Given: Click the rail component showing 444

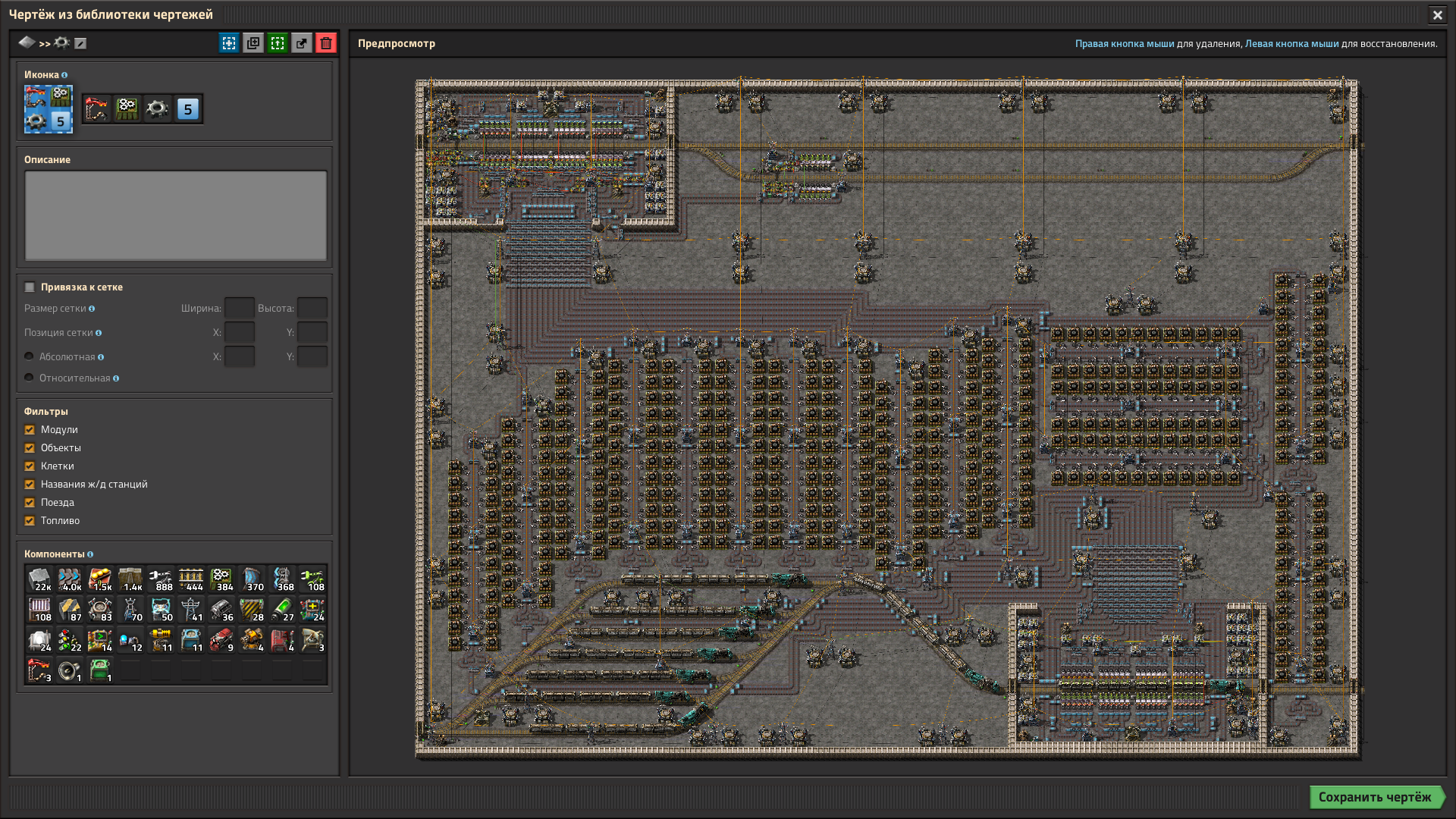Looking at the screenshot, I should tap(191, 579).
